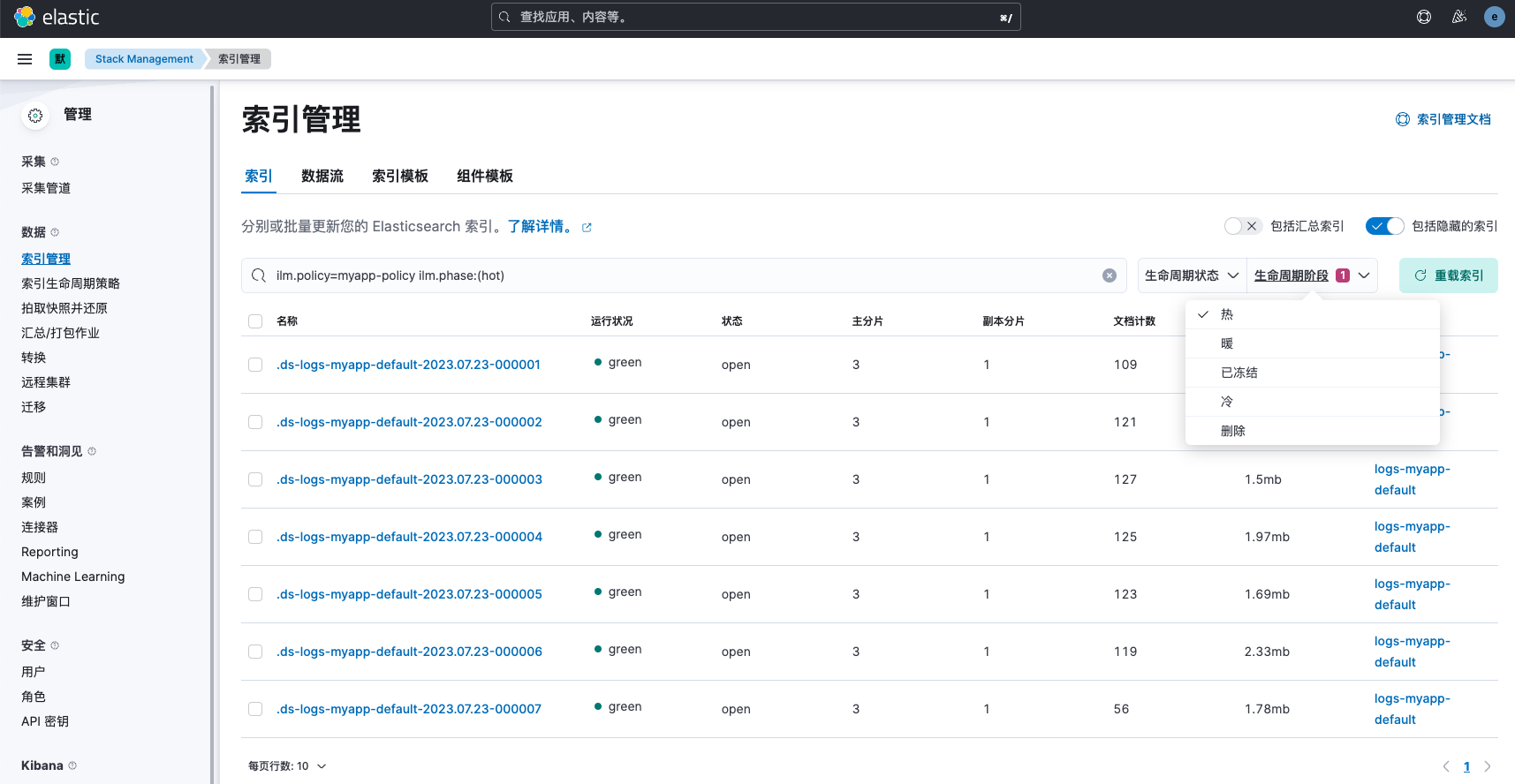Open the user avatar menu

[1495, 17]
